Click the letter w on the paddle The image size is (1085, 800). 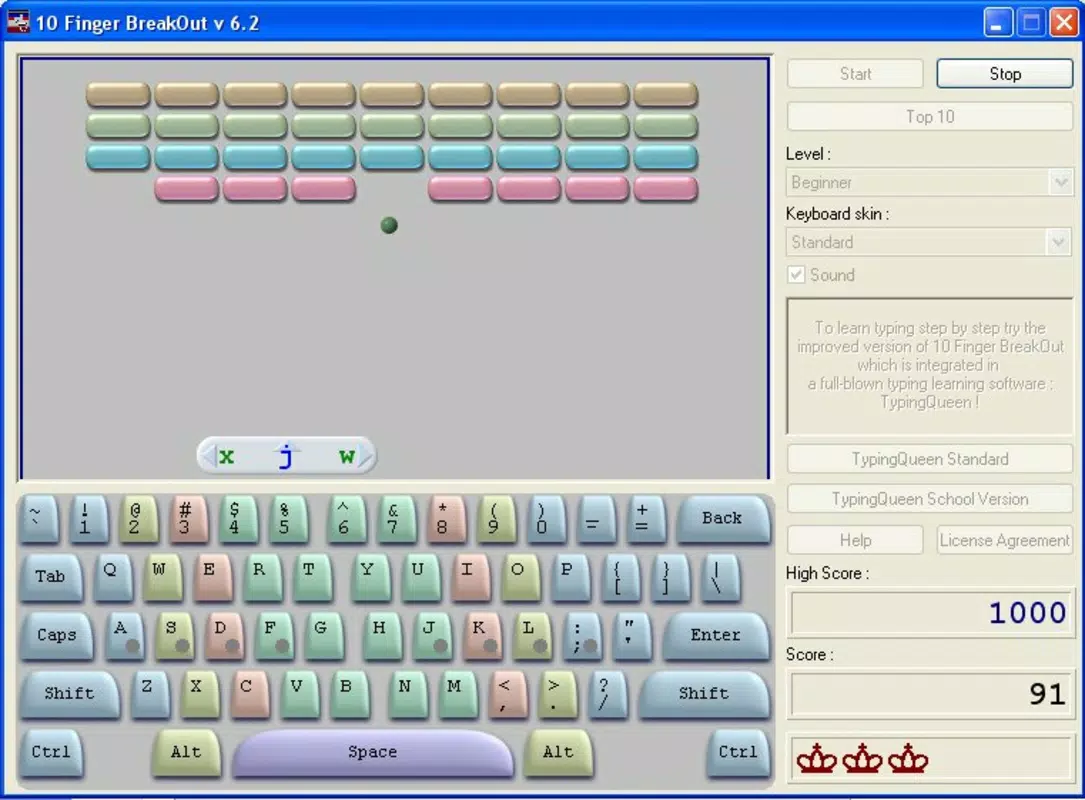tap(347, 456)
